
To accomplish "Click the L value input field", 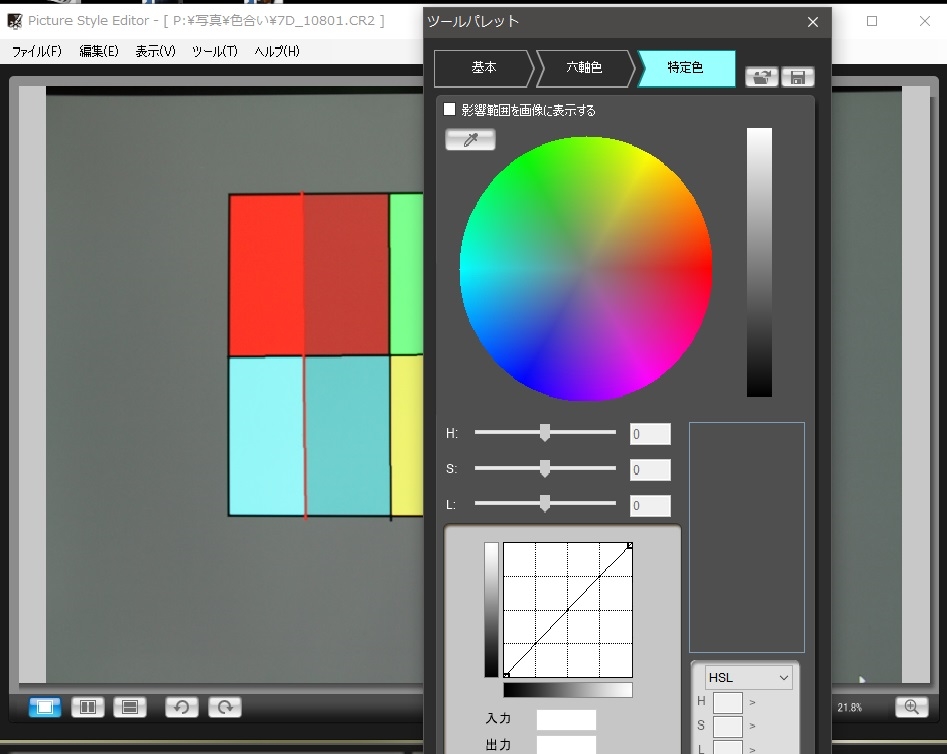I will pos(650,506).
